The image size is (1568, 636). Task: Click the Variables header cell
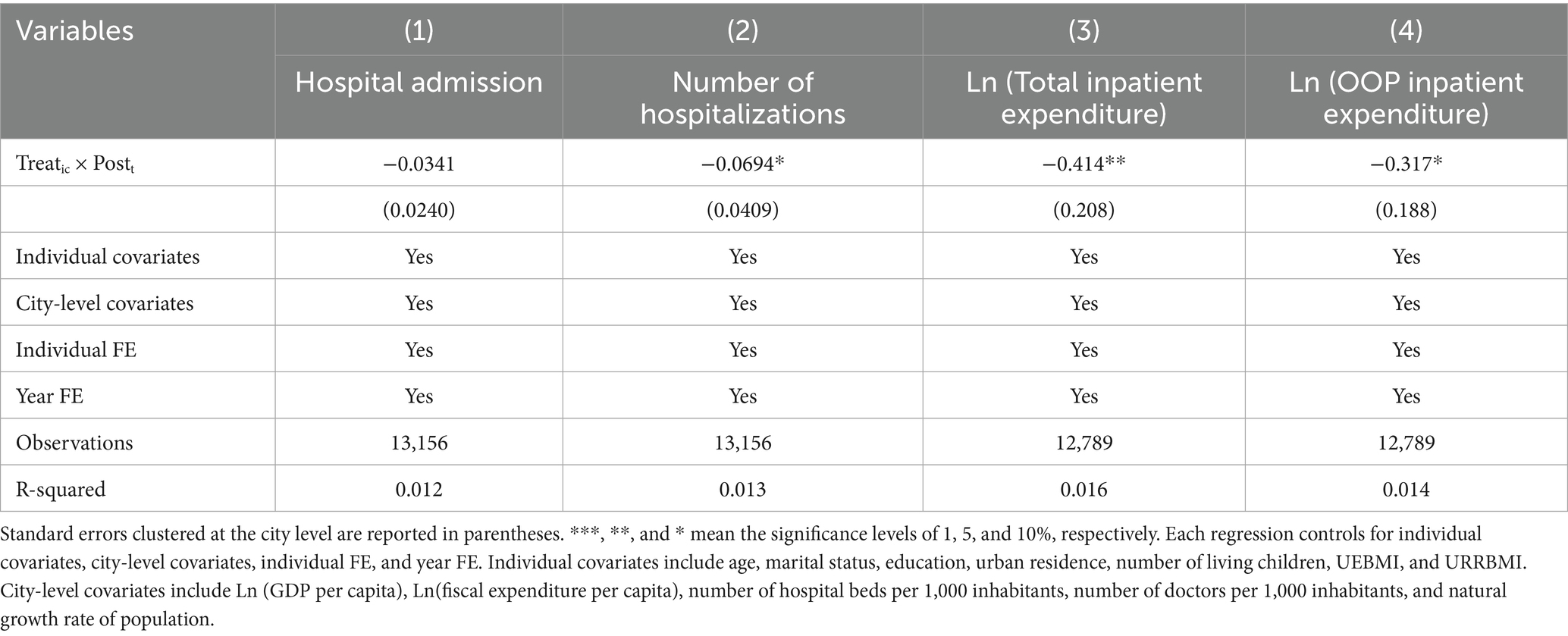click(75, 31)
